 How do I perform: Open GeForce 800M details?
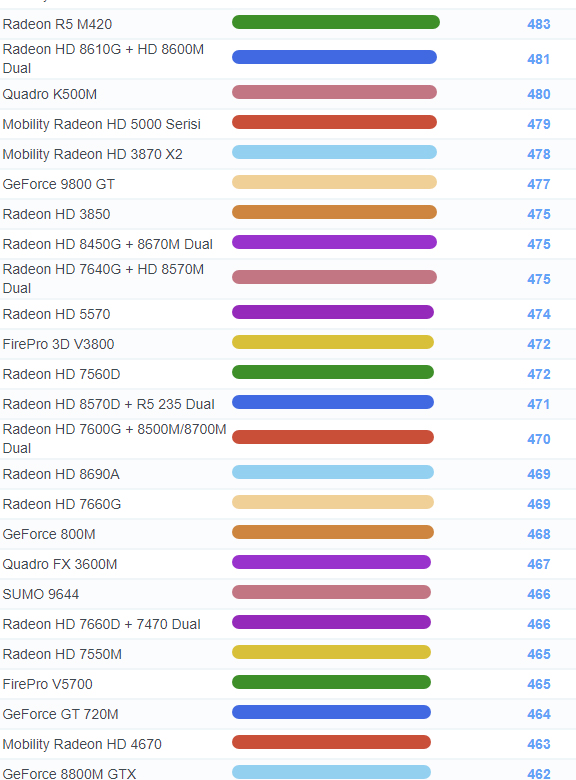coord(49,534)
